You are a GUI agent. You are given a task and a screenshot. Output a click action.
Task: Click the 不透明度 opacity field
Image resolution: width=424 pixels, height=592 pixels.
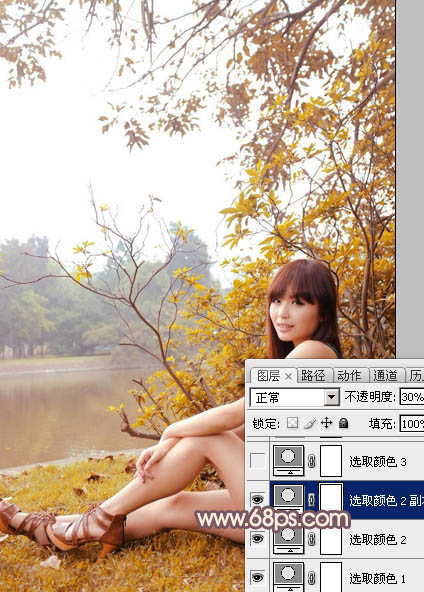tap(412, 397)
